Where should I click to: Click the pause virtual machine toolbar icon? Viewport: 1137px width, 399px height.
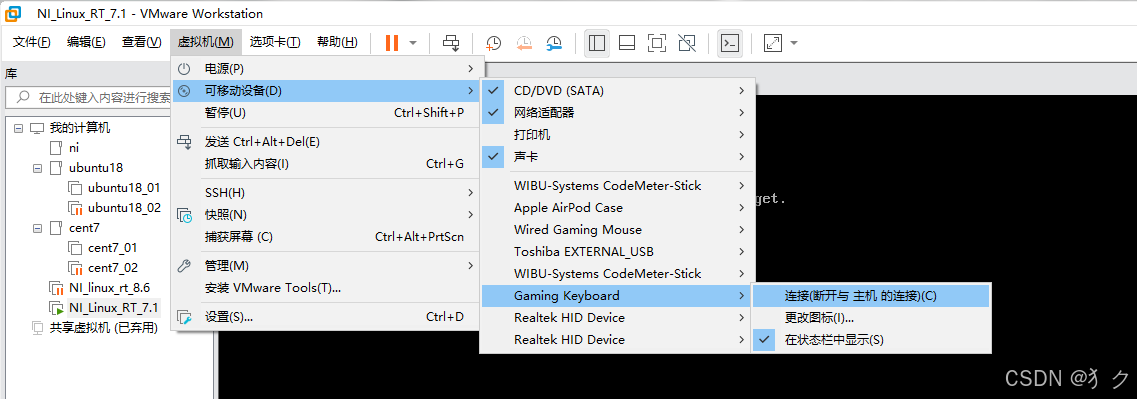392,43
